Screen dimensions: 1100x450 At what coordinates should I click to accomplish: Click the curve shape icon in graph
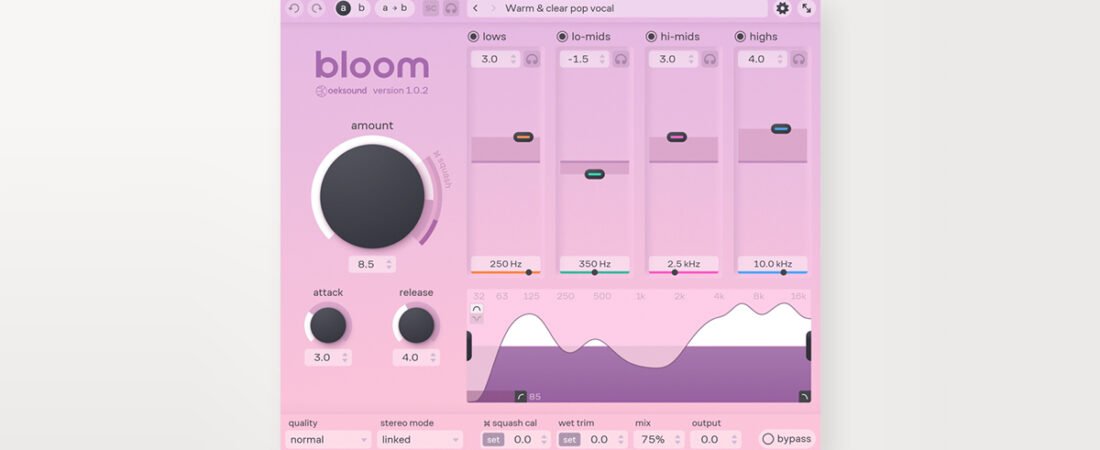pos(477,308)
